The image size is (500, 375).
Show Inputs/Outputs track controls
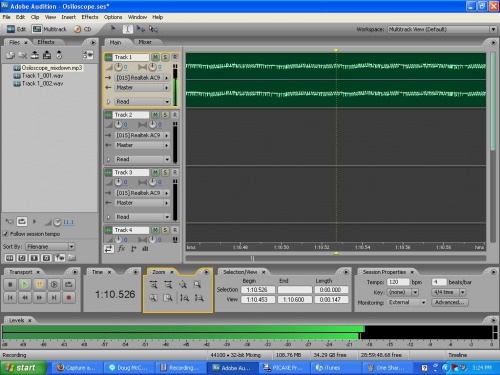click(x=109, y=249)
